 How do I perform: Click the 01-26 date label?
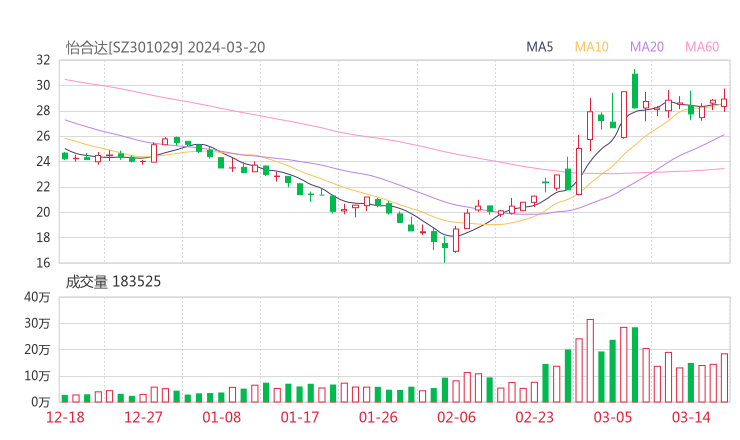pyautogui.click(x=378, y=417)
